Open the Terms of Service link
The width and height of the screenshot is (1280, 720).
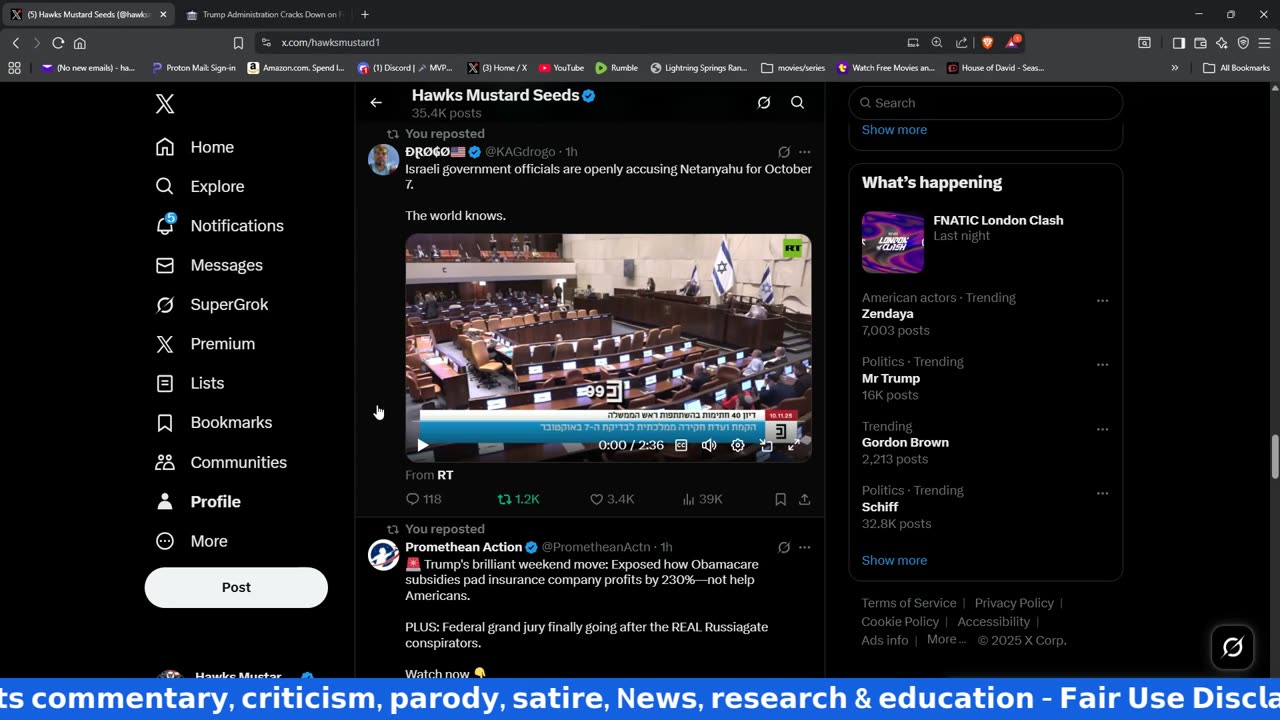click(909, 603)
